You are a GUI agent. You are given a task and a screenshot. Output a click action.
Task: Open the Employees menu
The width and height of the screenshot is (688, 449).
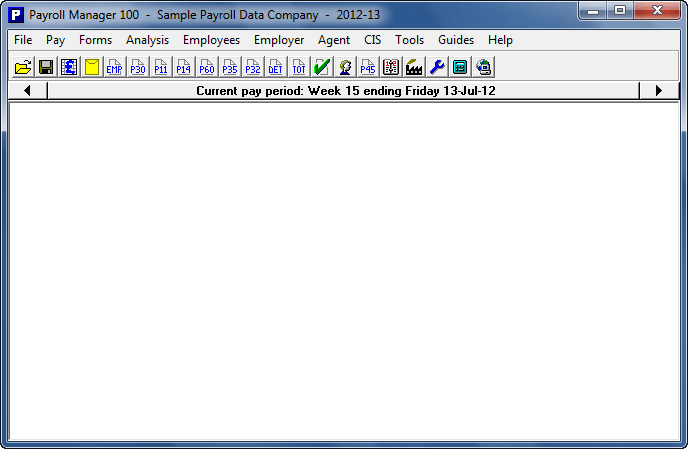(211, 40)
